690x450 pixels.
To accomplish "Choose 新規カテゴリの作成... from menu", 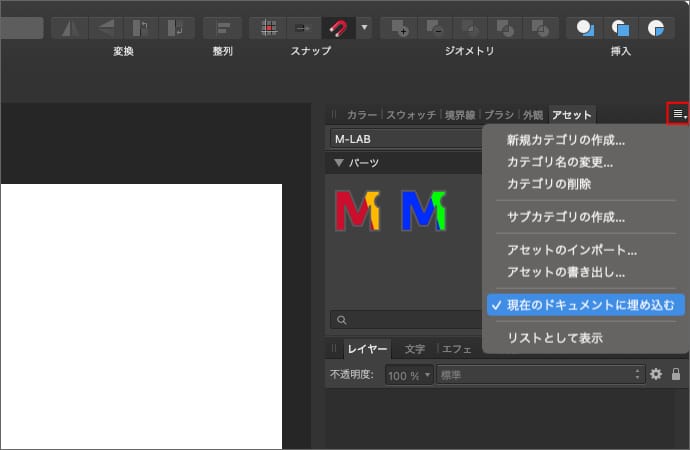I will tap(565, 140).
